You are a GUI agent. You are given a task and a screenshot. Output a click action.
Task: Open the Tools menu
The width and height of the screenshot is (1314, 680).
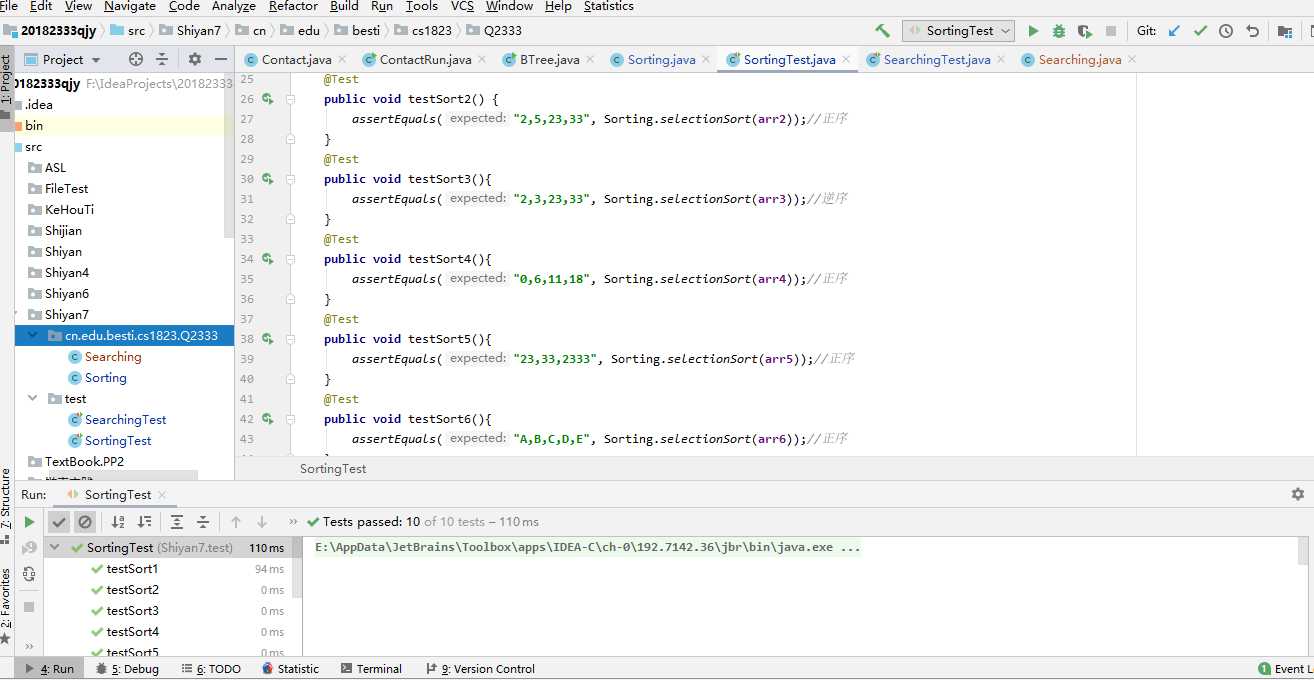click(422, 6)
